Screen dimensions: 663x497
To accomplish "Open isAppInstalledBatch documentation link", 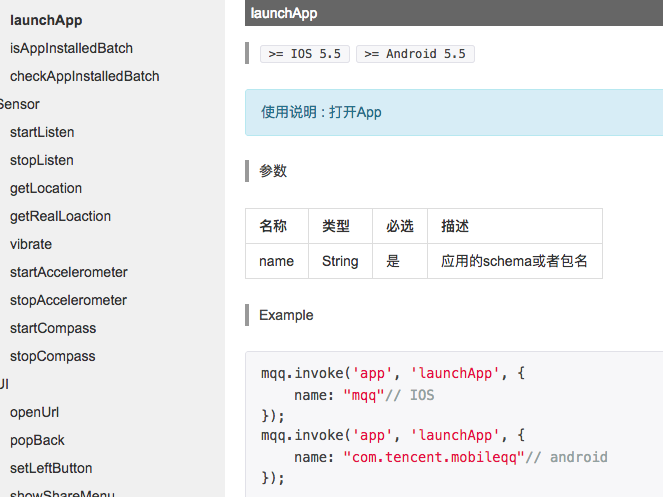I will (x=71, y=48).
